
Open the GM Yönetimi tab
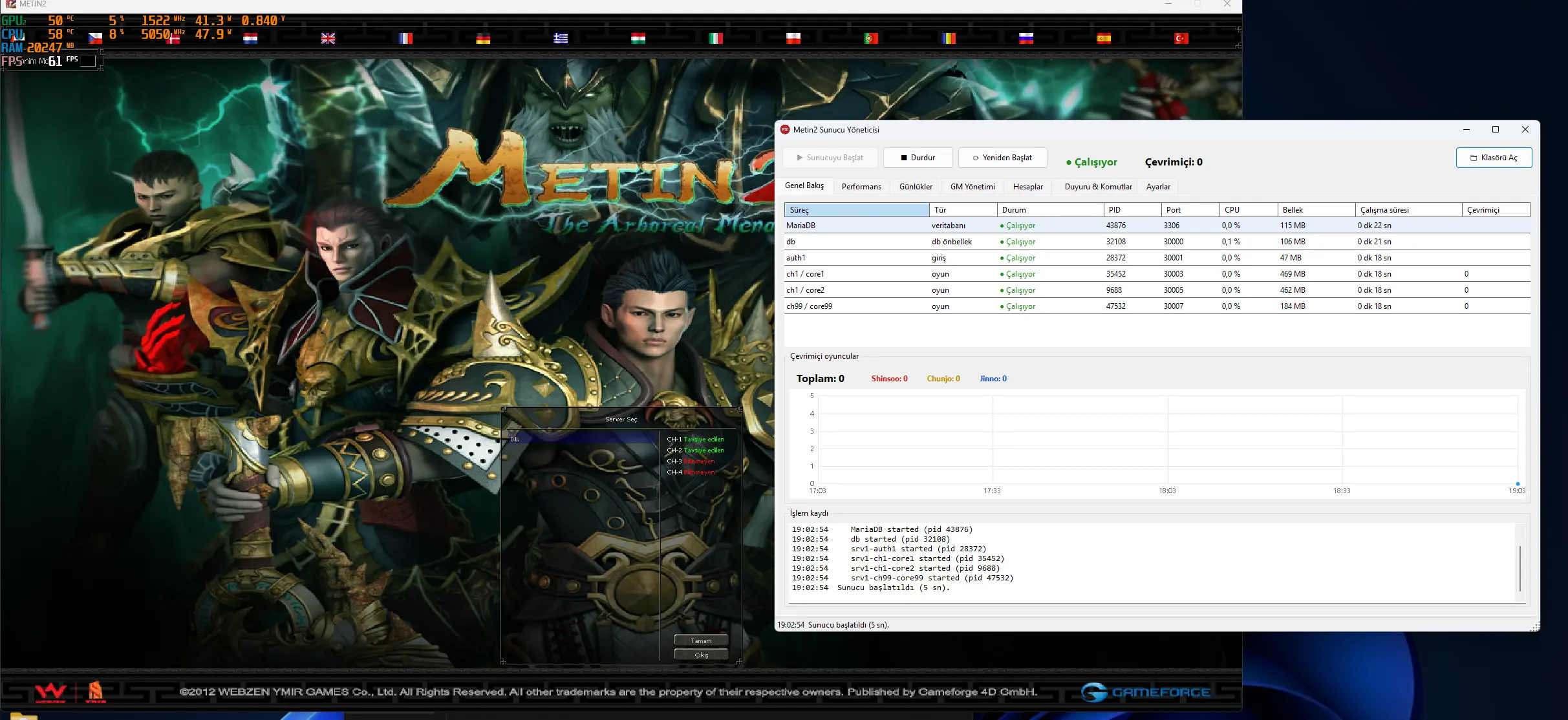[972, 187]
